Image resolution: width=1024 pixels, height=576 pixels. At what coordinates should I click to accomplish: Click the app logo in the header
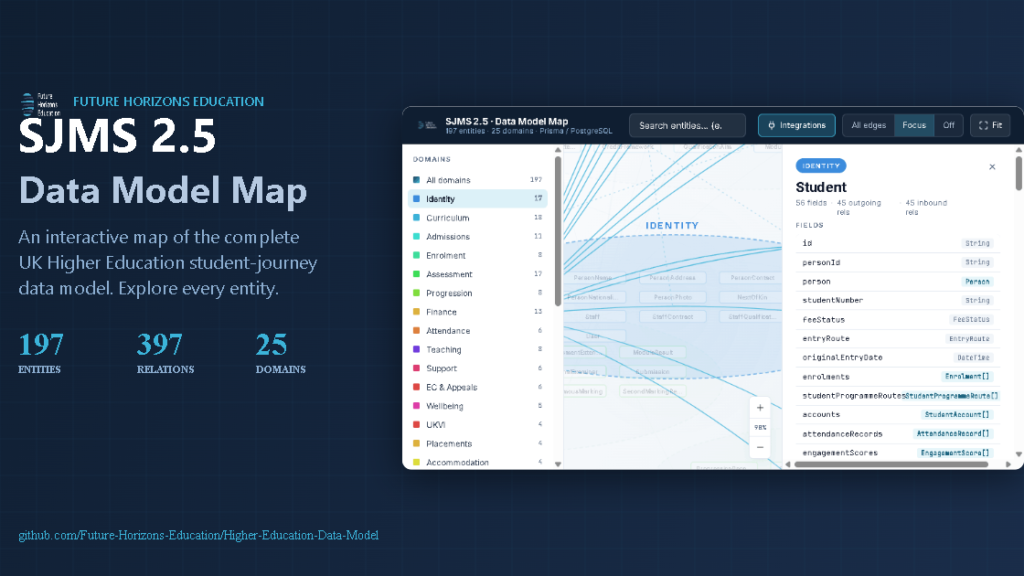[427, 125]
